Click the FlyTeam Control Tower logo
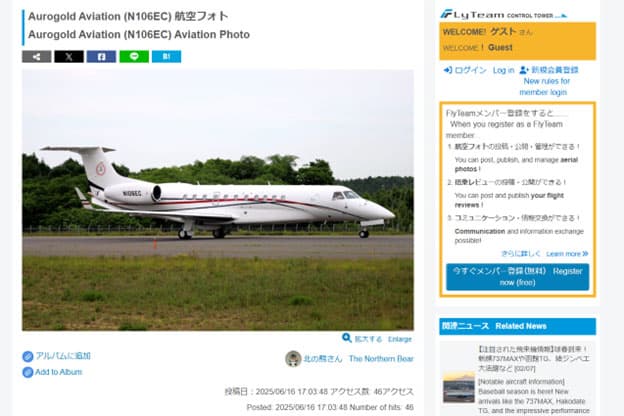The width and height of the screenshot is (624, 416). coord(503,14)
